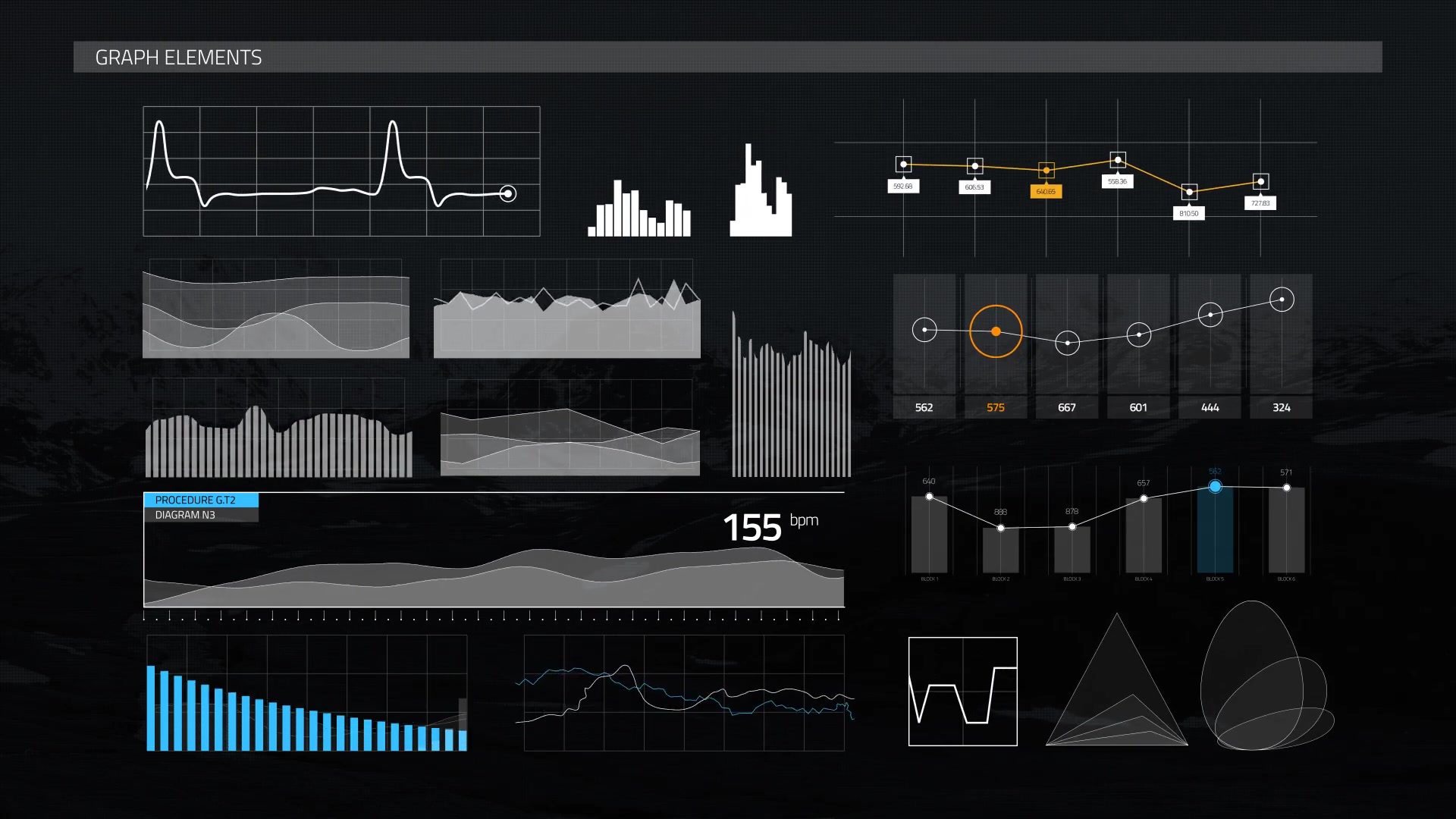
Task: Click the 324 value box
Action: 1282,407
